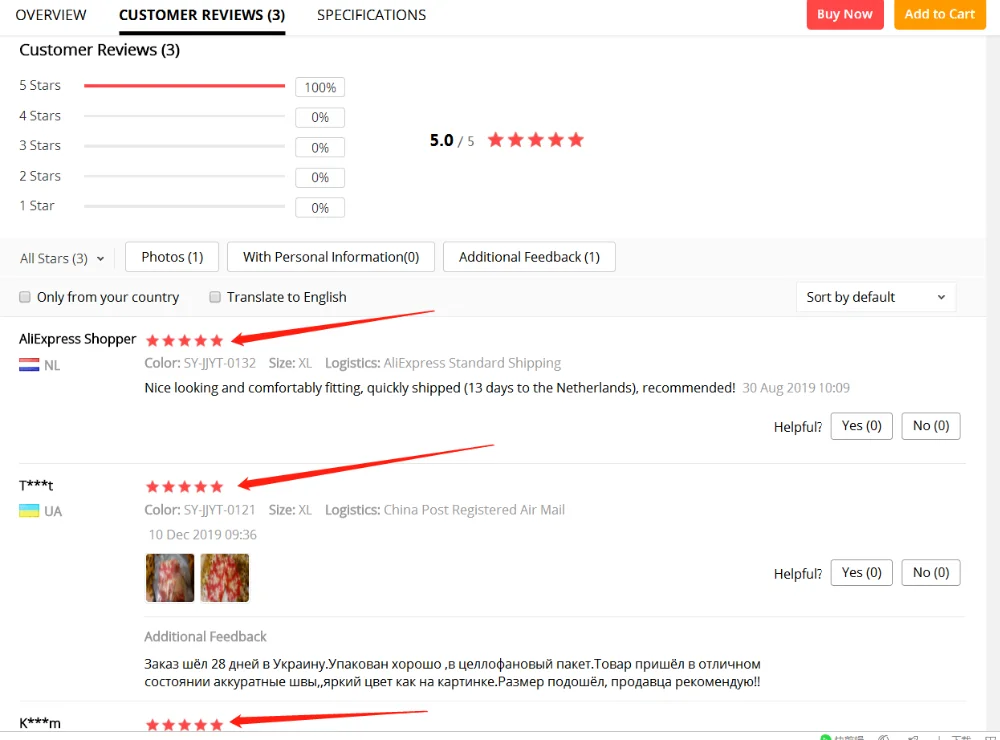The image size is (1000, 740).
Task: Enable Only from your country checkbox
Action: pos(25,297)
